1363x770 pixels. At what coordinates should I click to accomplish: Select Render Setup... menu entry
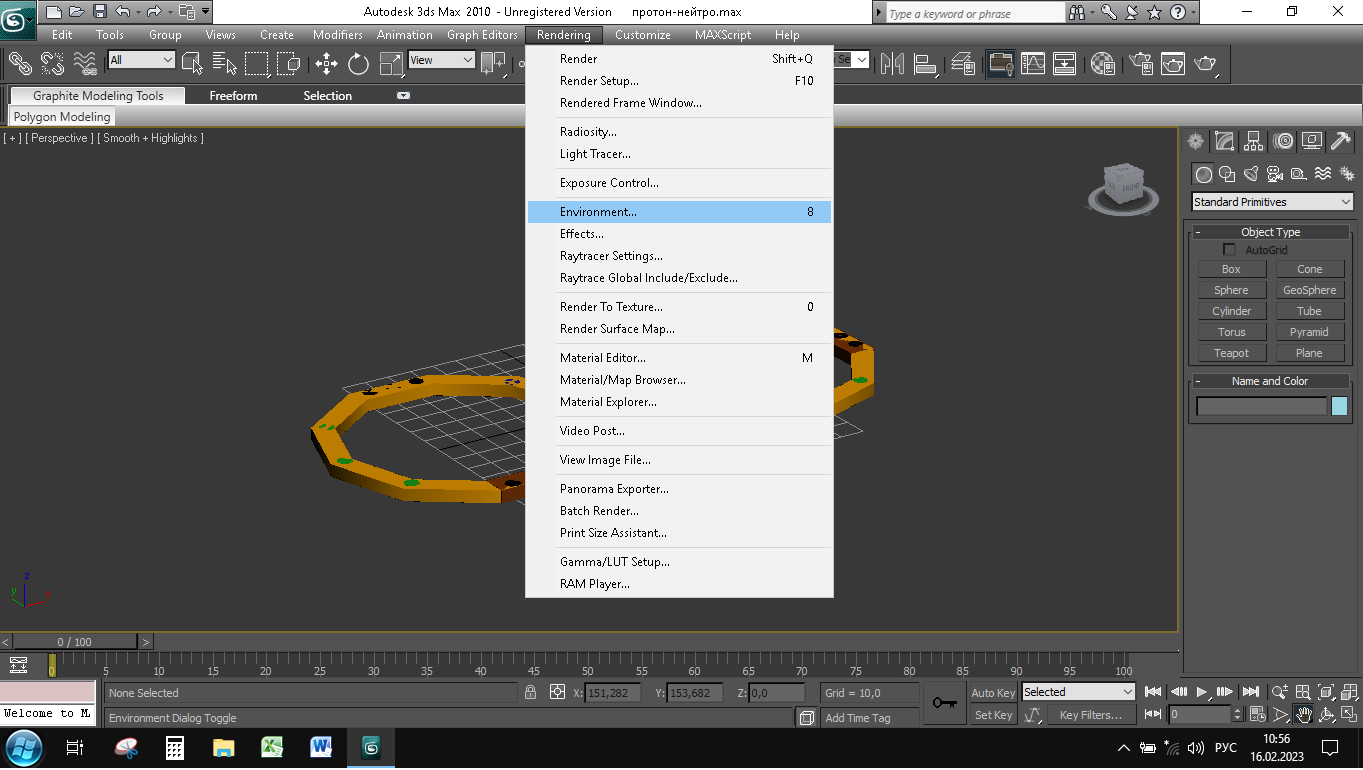(x=680, y=81)
